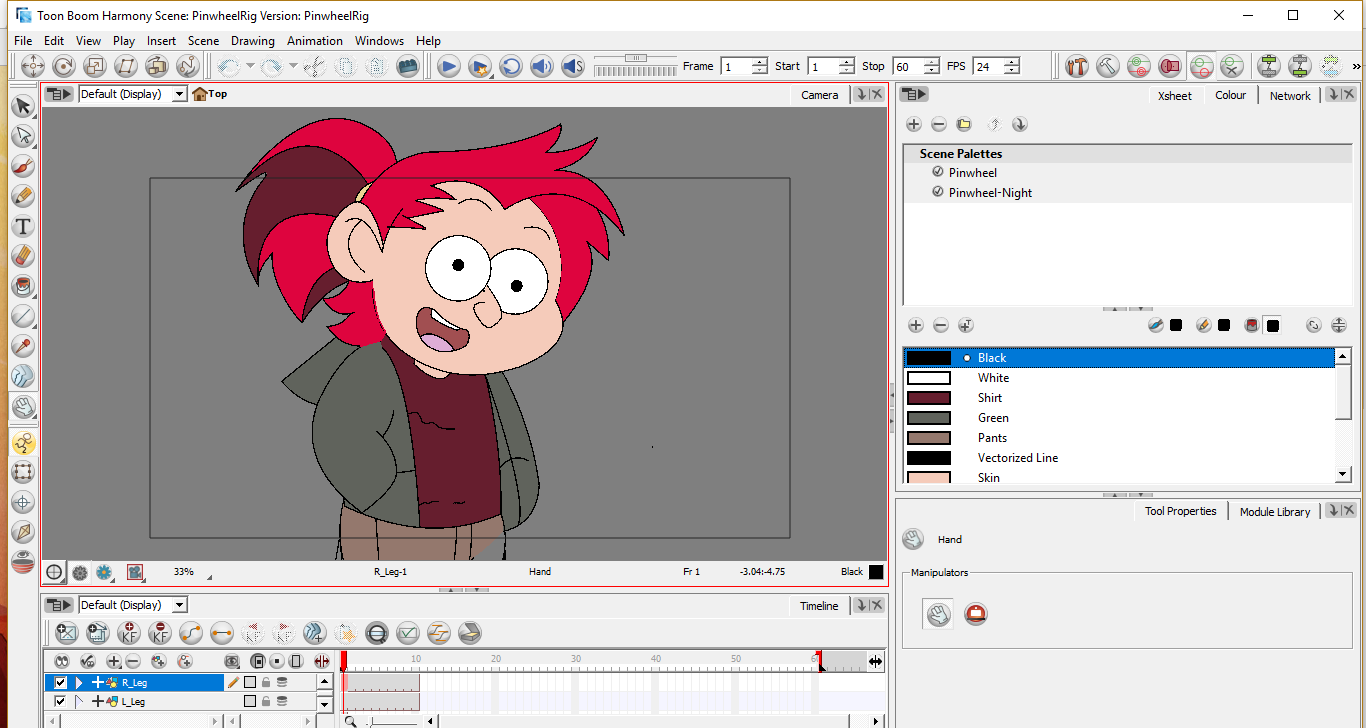The width and height of the screenshot is (1366, 728).
Task: Select the Hand tool in left toolbar
Action: point(22,407)
